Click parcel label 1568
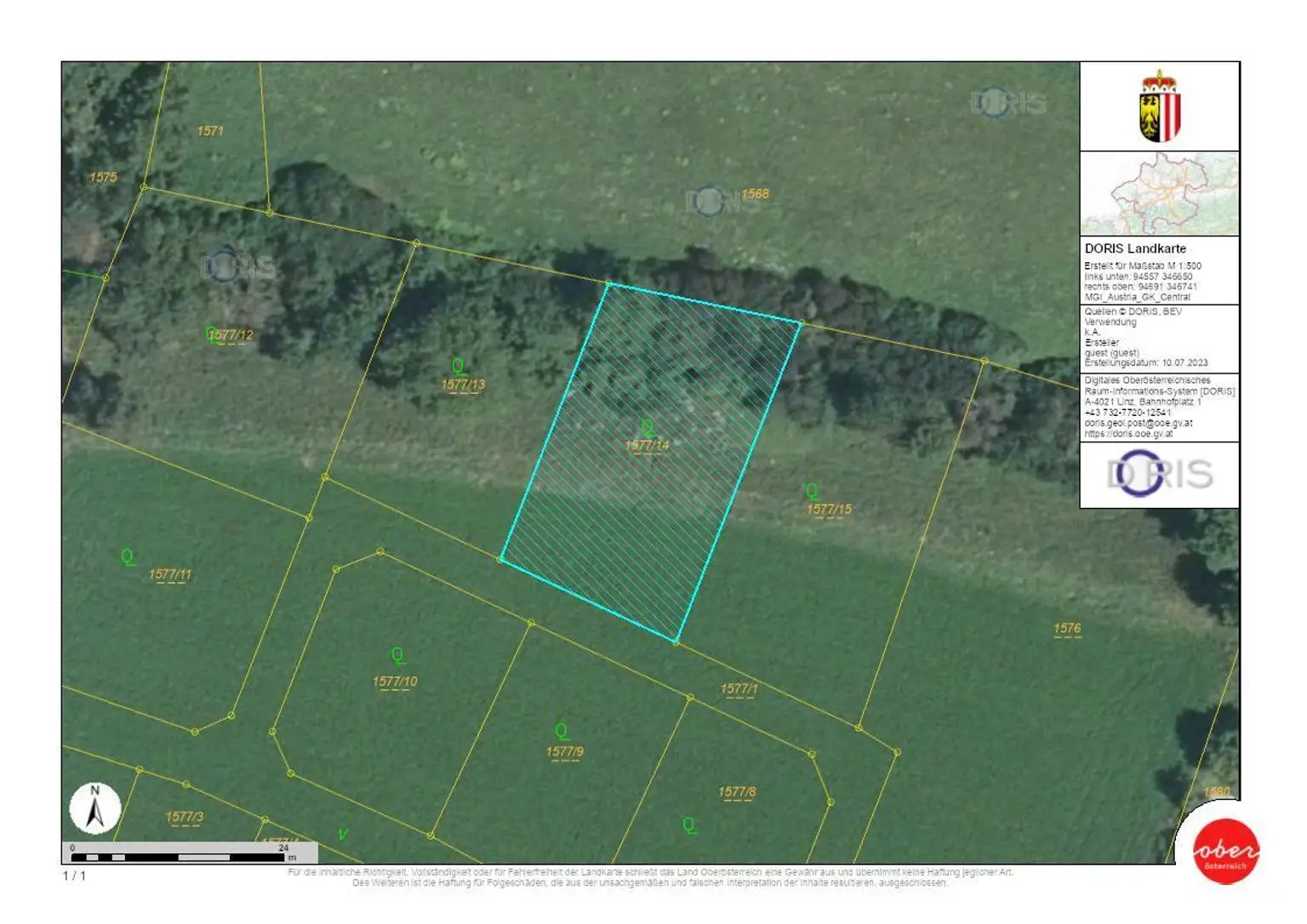 pos(755,194)
